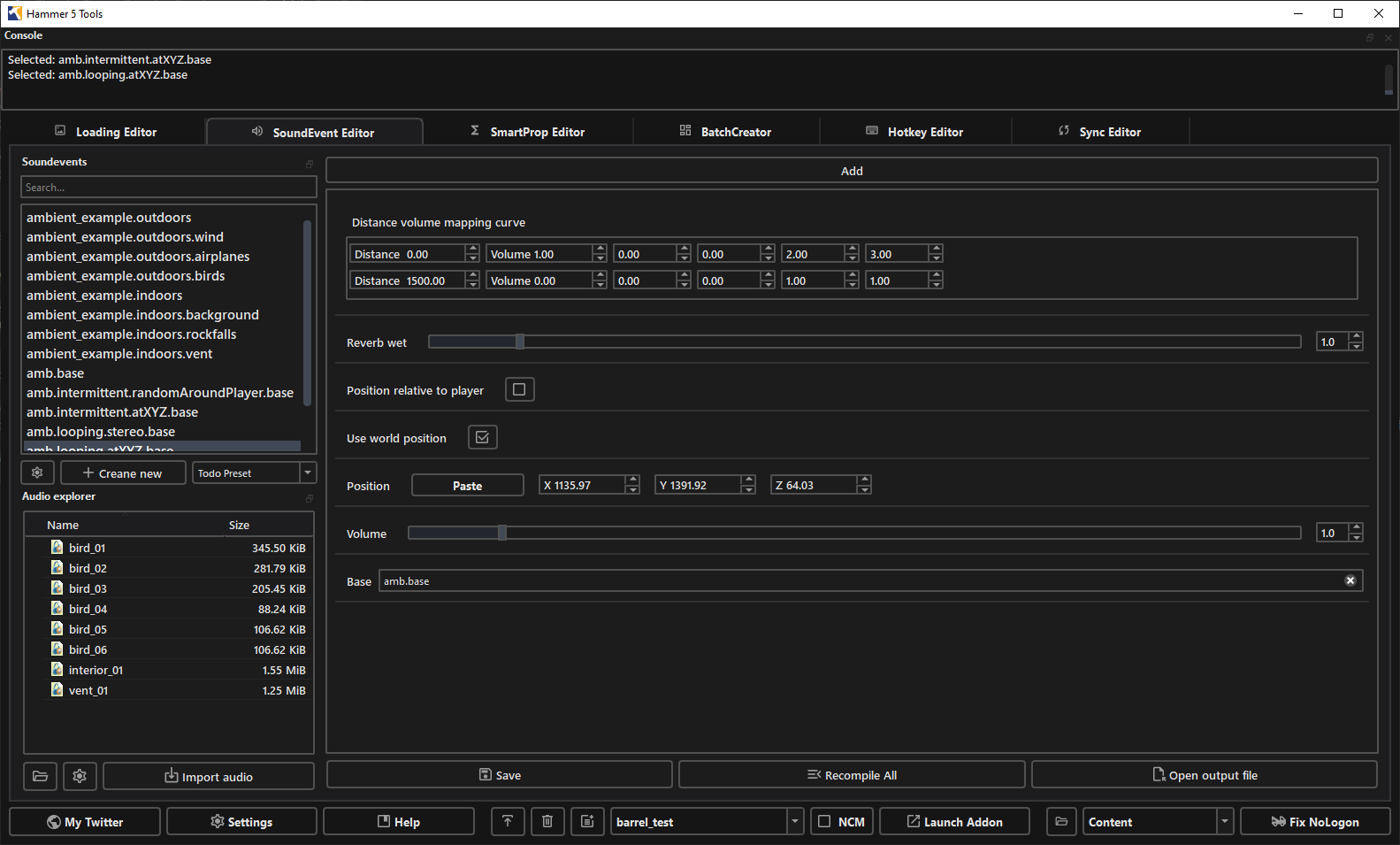Increase first Distance 0.00 value
Screen dimensions: 1400x845
(472, 249)
